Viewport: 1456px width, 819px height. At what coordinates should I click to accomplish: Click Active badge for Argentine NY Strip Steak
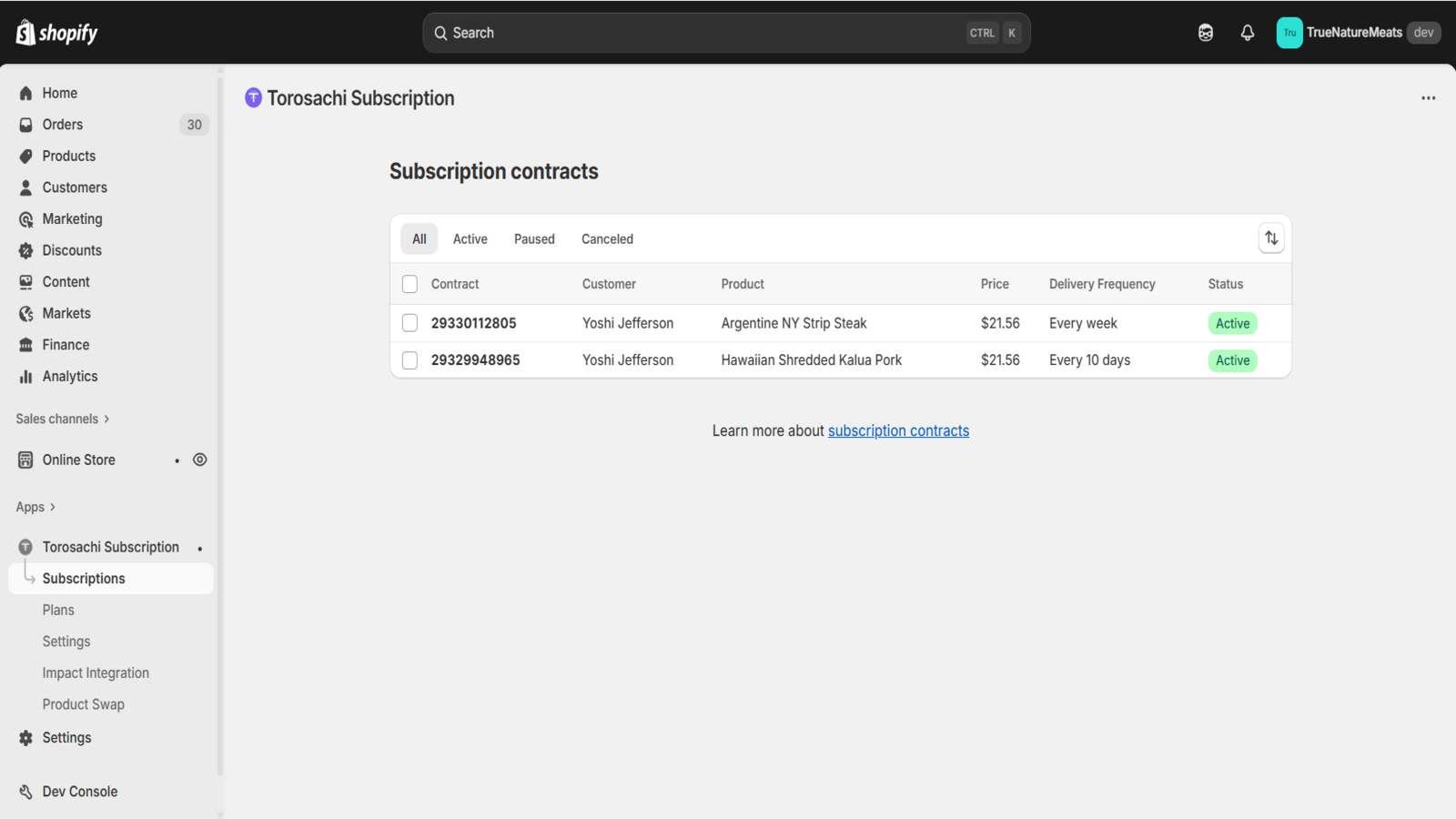[x=1232, y=323]
